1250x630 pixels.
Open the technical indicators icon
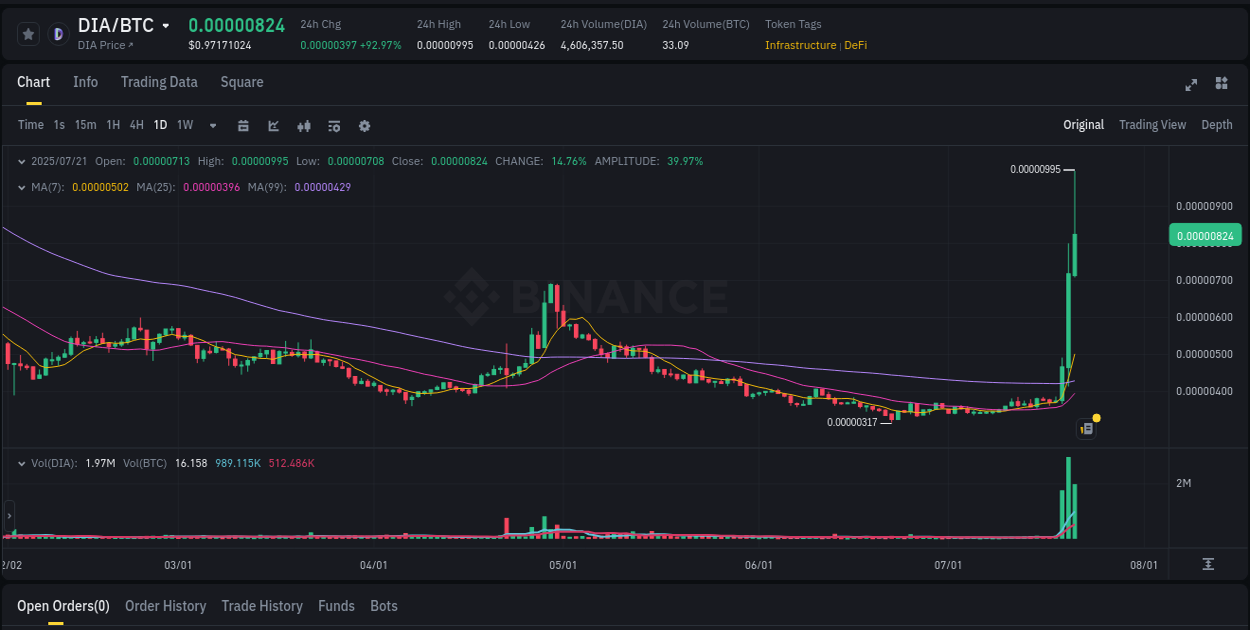(303, 126)
